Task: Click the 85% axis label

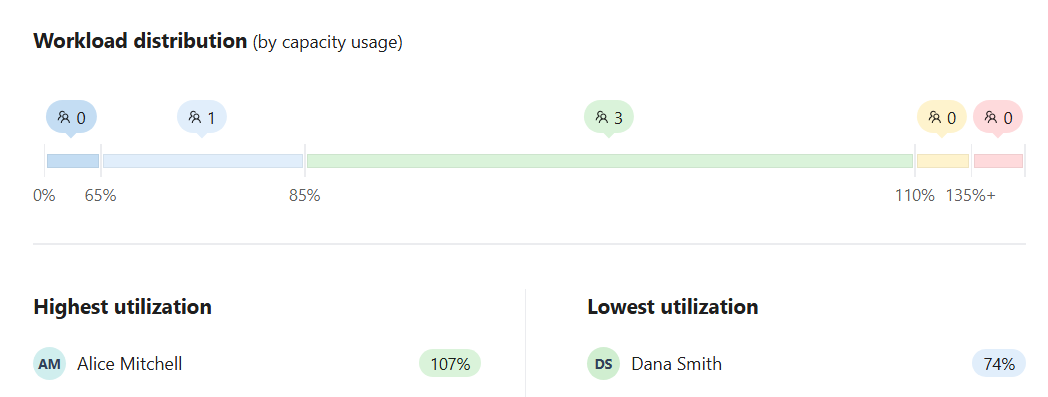Action: click(305, 196)
